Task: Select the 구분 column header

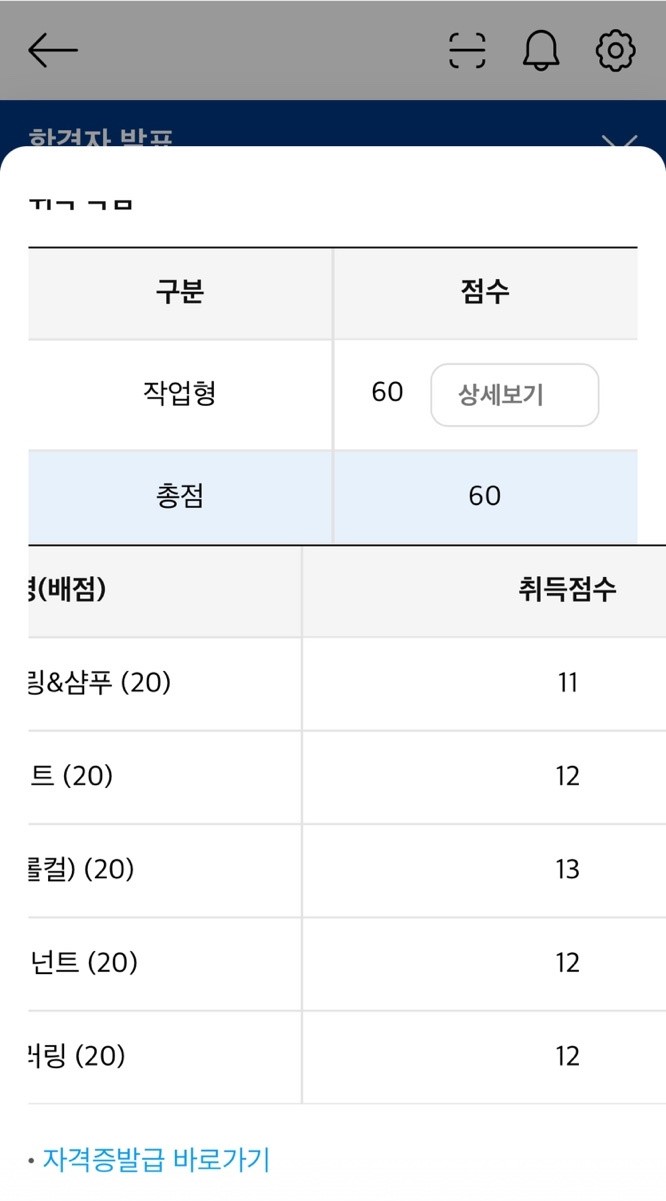Action: tap(180, 292)
